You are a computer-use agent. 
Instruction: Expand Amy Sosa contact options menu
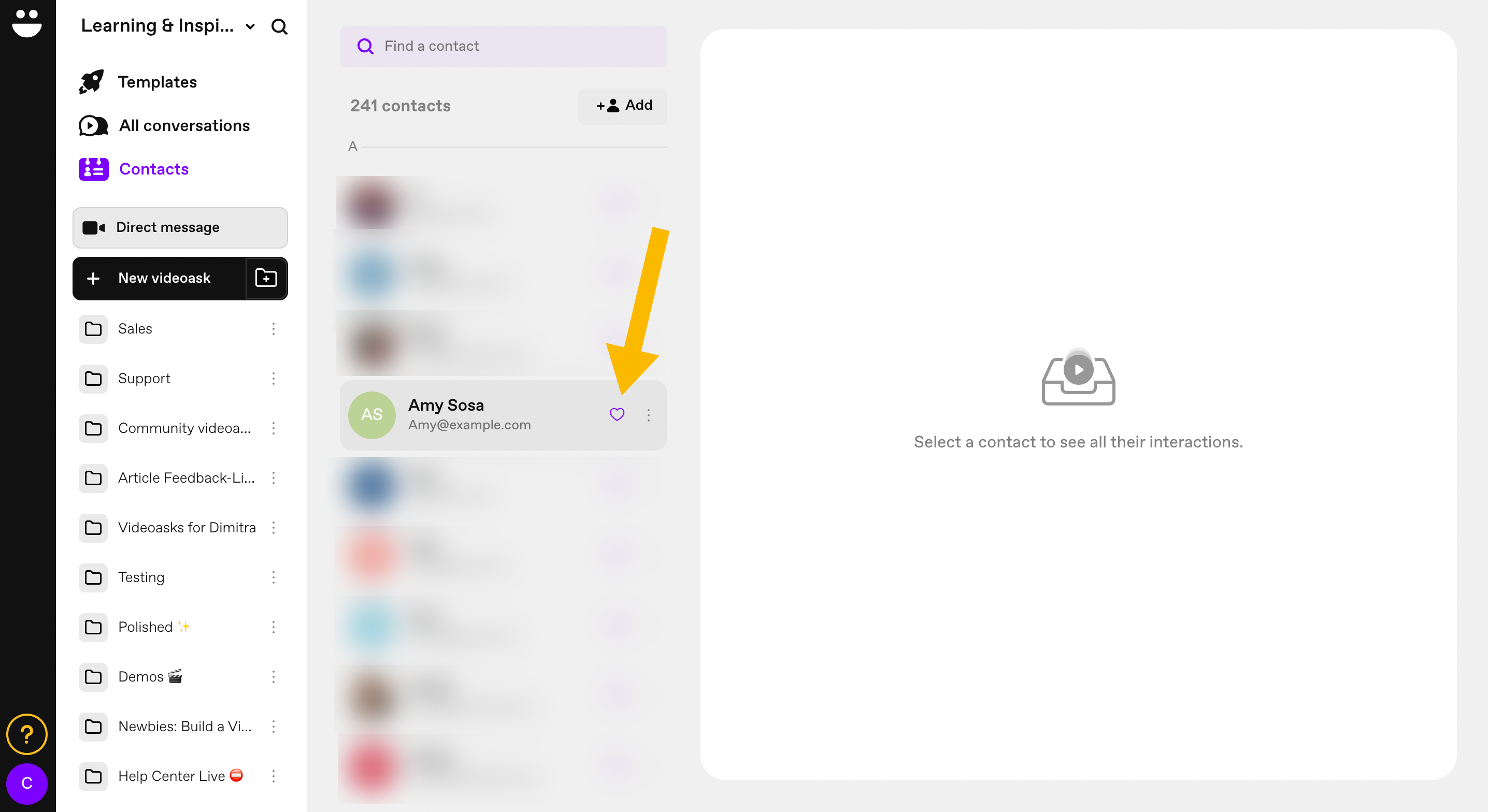click(649, 415)
